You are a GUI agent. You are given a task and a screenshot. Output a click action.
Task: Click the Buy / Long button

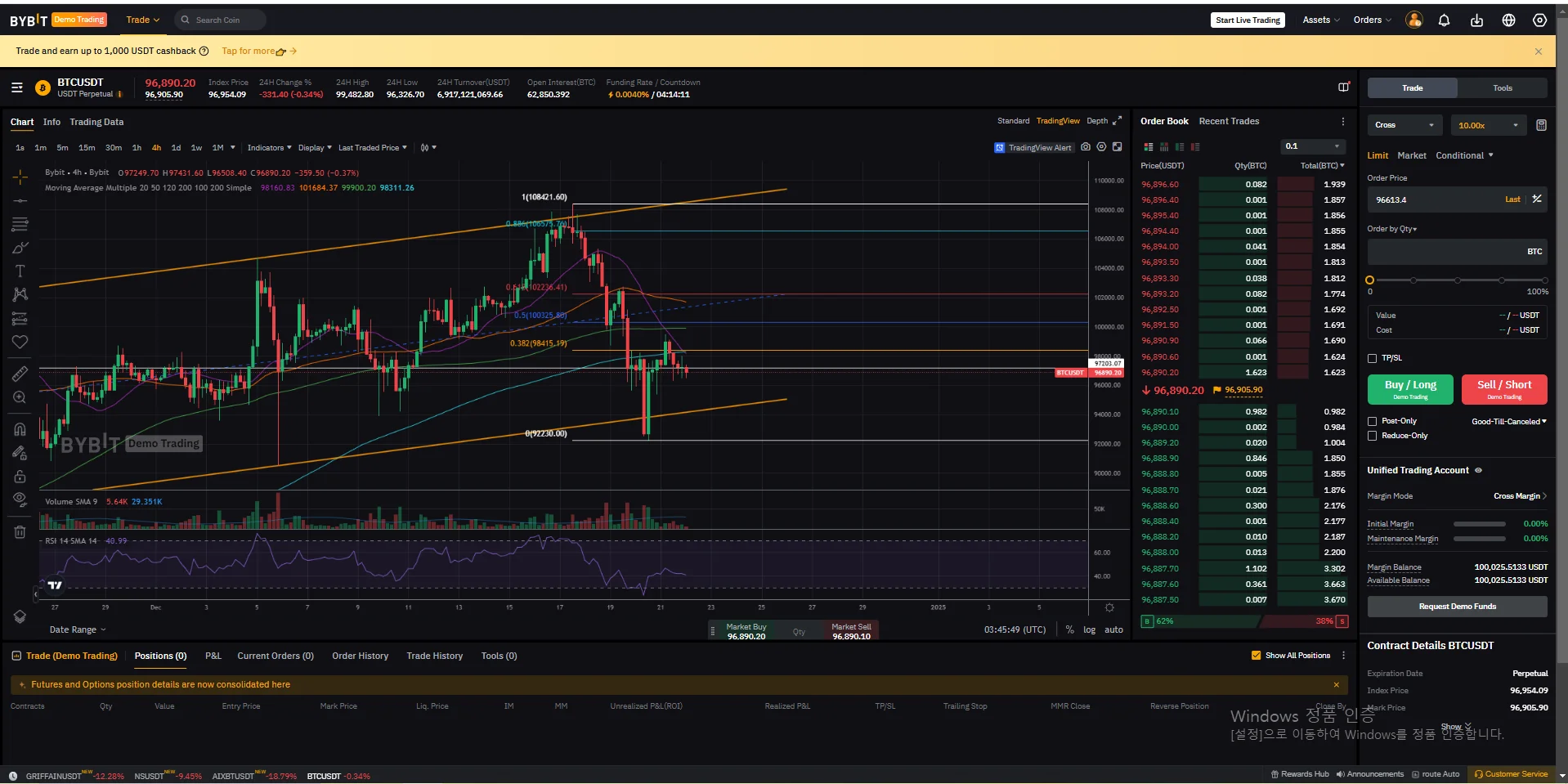1410,389
